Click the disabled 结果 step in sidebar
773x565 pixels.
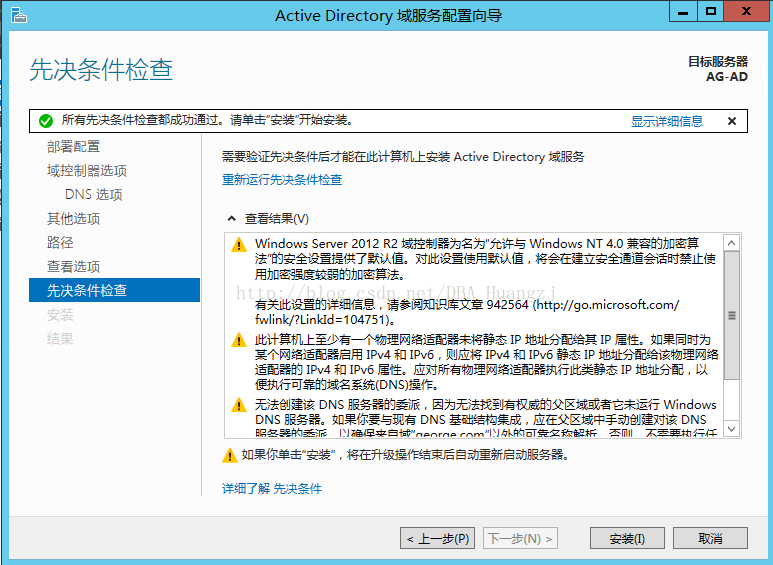[x=60, y=339]
